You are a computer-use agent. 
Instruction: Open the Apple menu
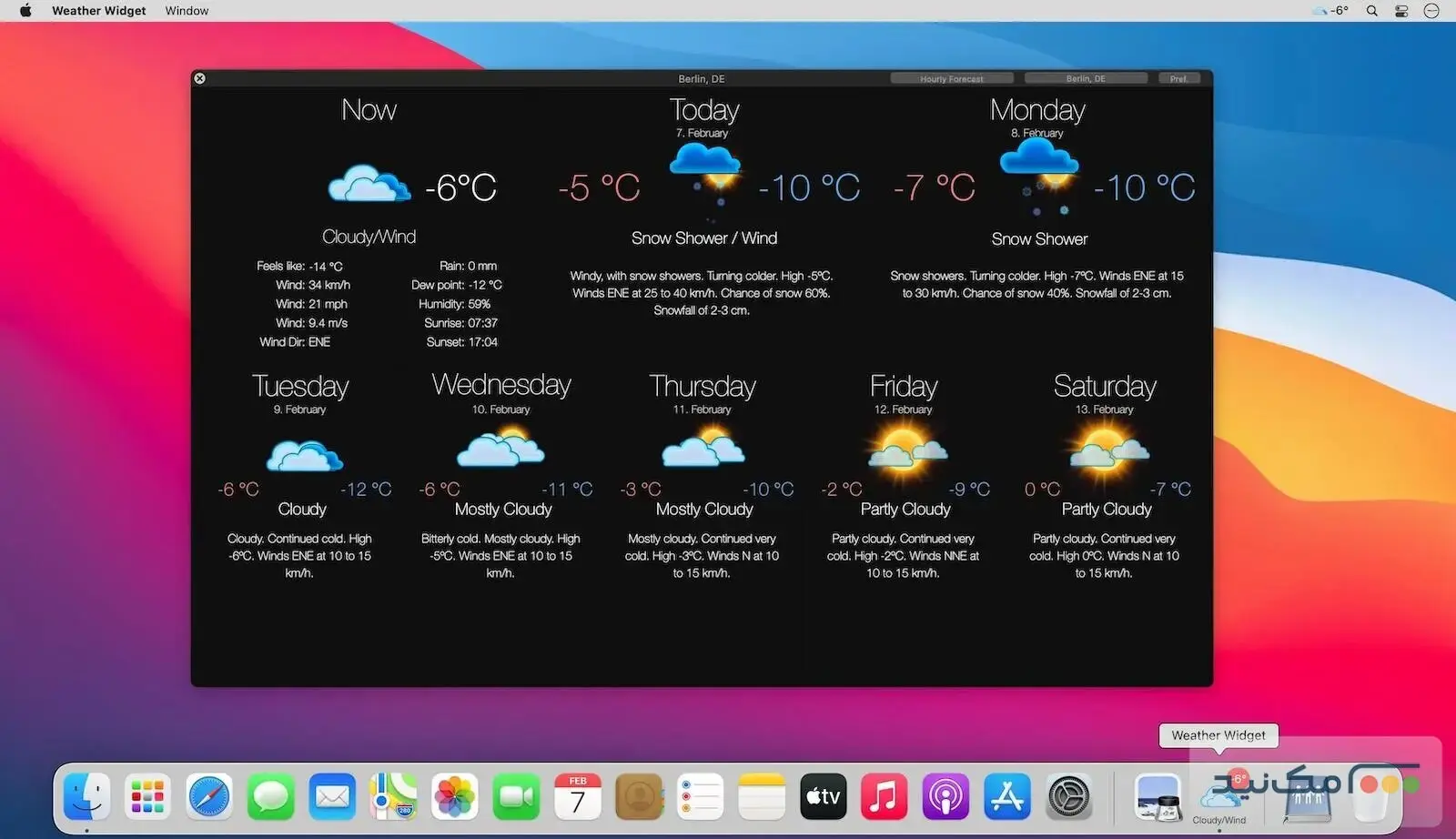tap(25, 10)
